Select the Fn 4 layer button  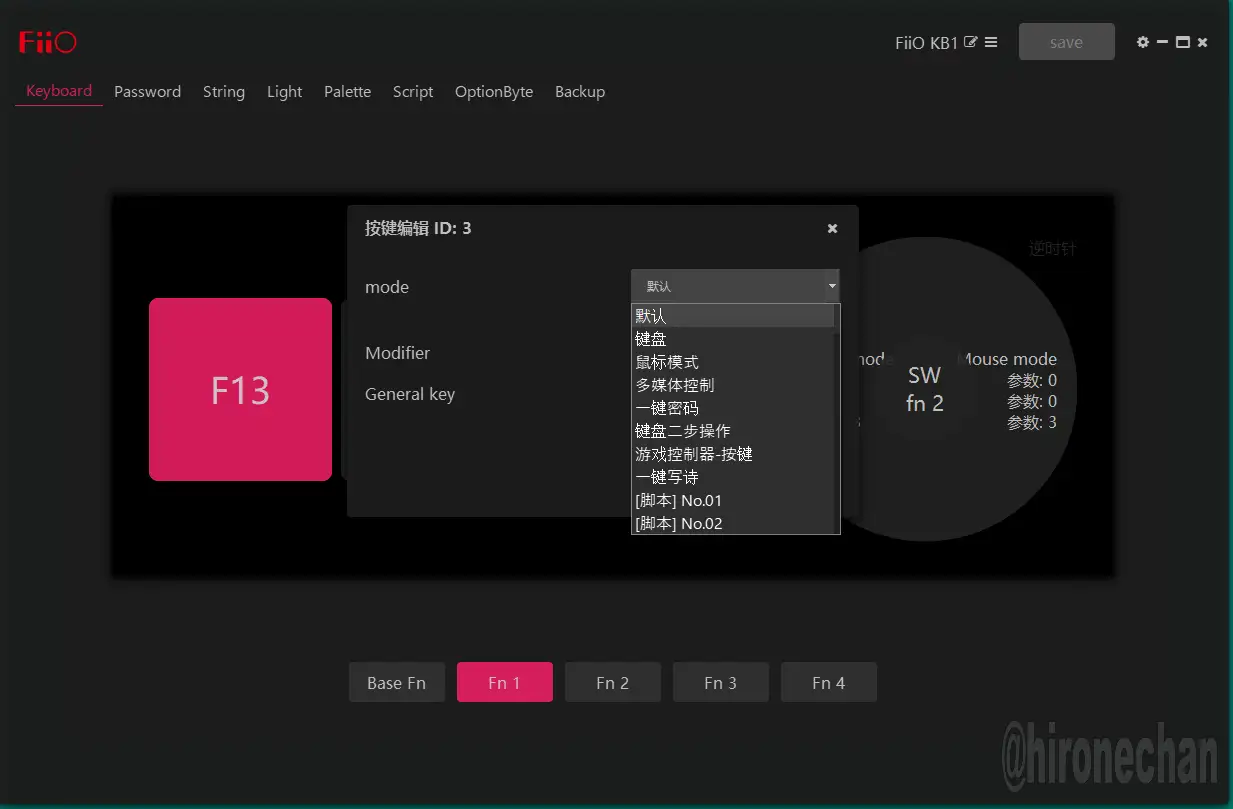click(828, 683)
